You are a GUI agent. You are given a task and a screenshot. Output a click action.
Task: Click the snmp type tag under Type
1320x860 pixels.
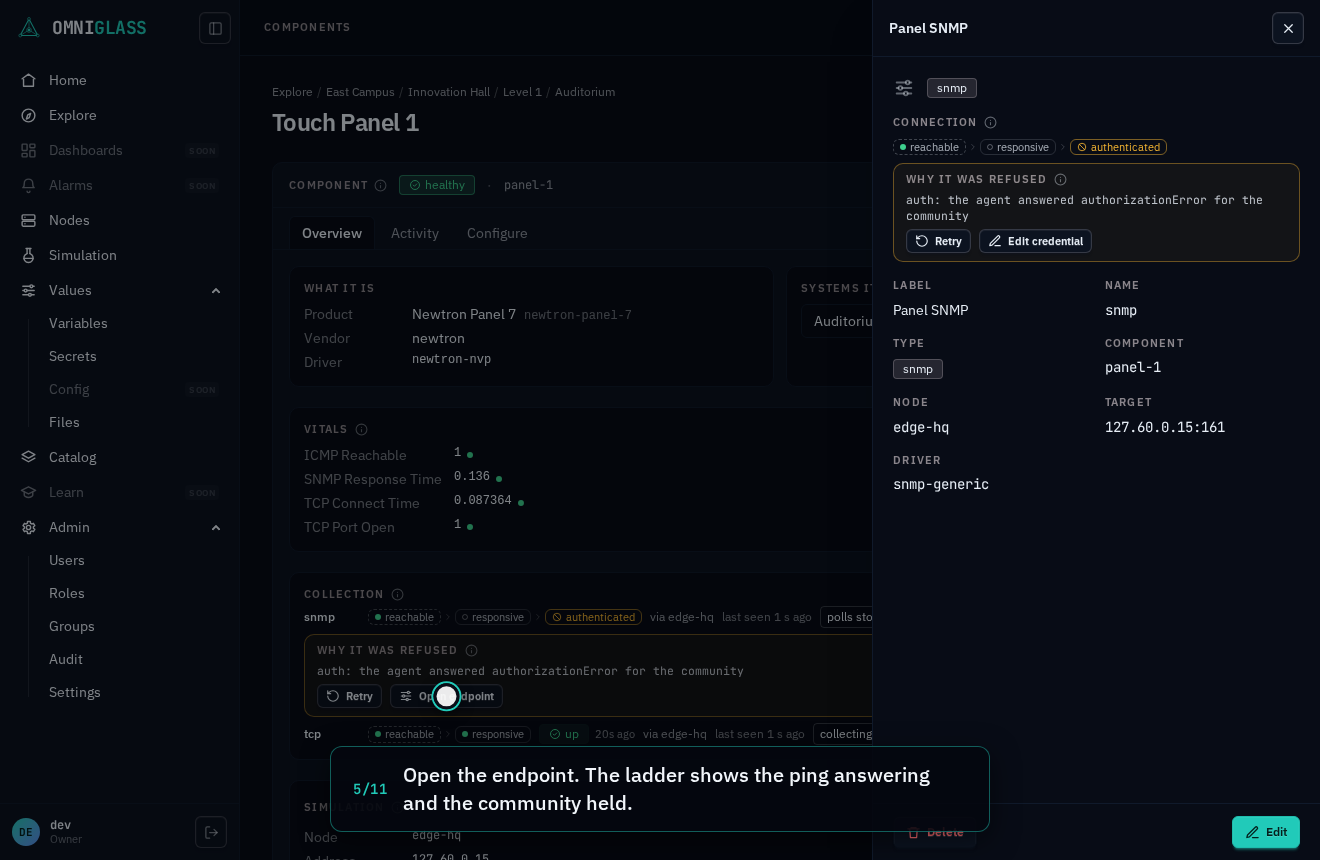coord(918,369)
